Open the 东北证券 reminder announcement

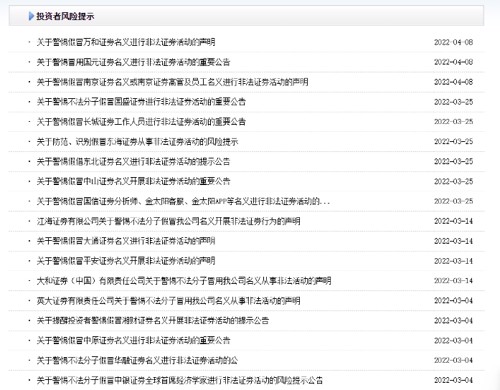click(x=133, y=162)
